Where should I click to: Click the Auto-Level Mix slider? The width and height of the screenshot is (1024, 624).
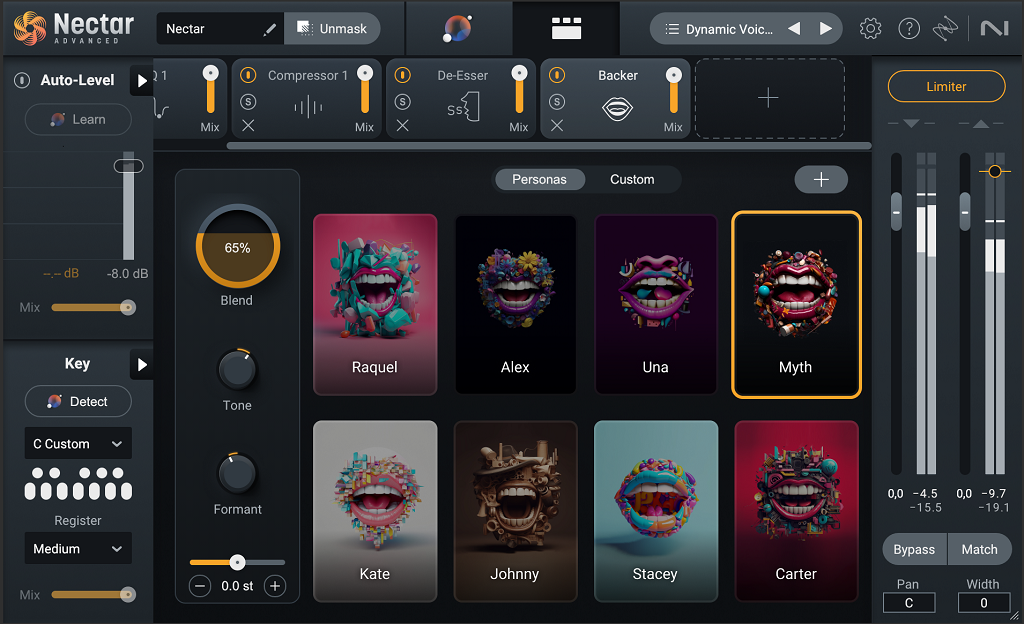click(x=93, y=307)
